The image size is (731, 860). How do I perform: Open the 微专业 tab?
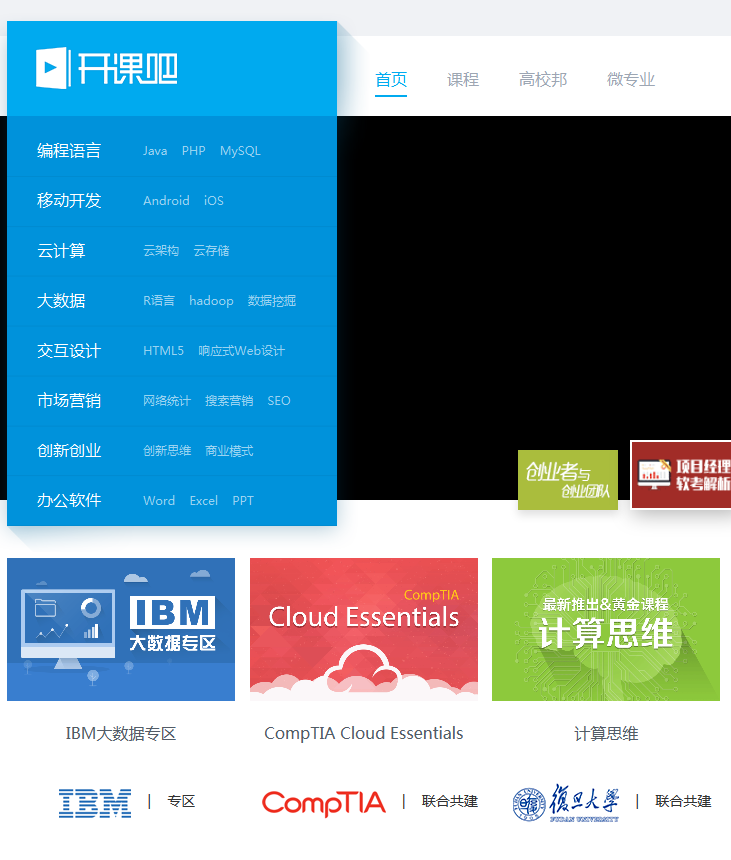click(631, 80)
